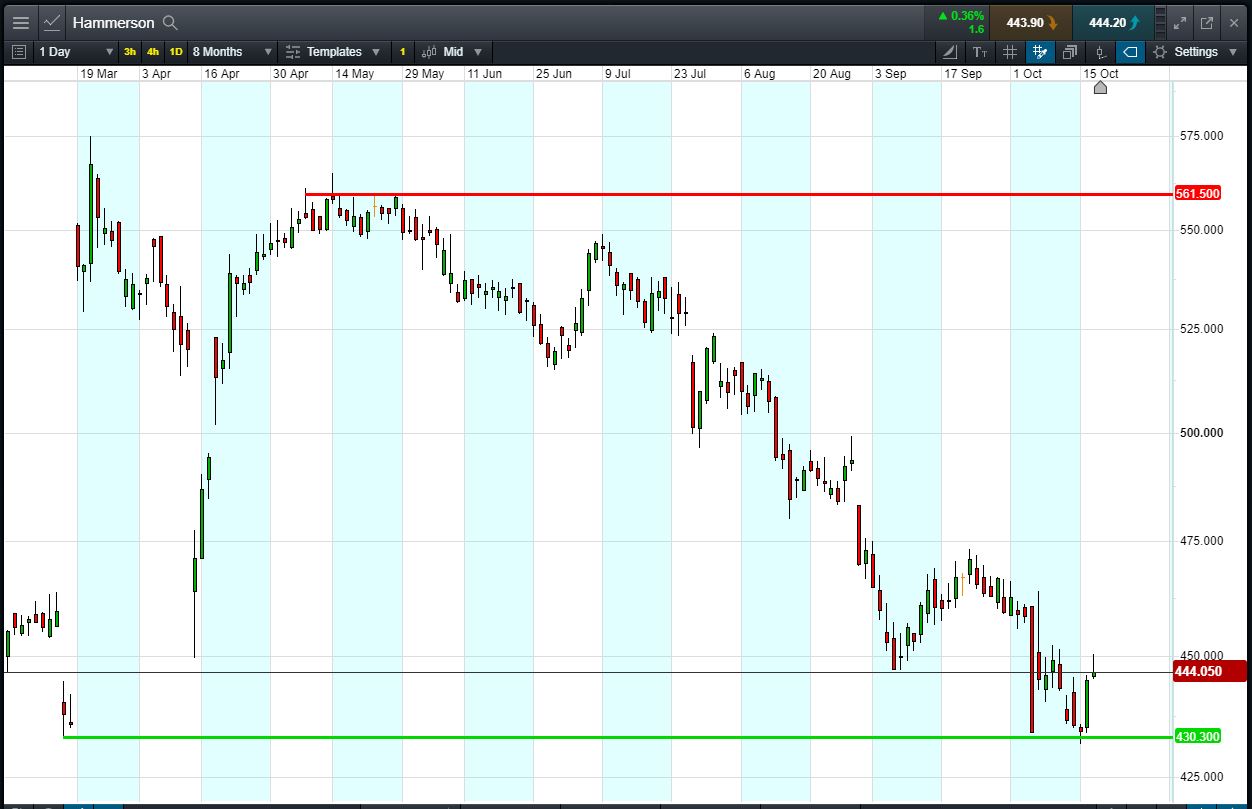This screenshot has height=809, width=1252.
Task: Expand the Mid price type dropdown
Action: click(452, 52)
